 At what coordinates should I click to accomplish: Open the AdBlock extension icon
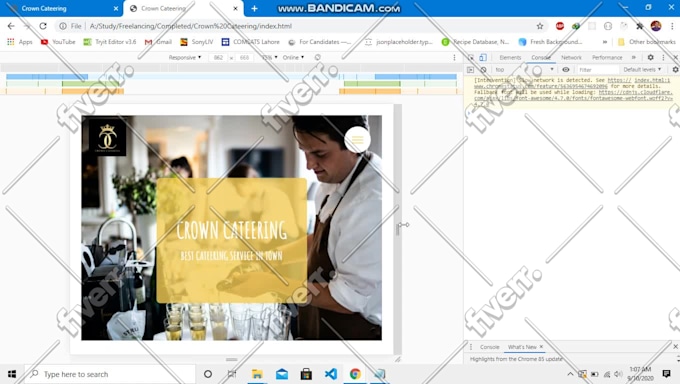click(x=560, y=26)
